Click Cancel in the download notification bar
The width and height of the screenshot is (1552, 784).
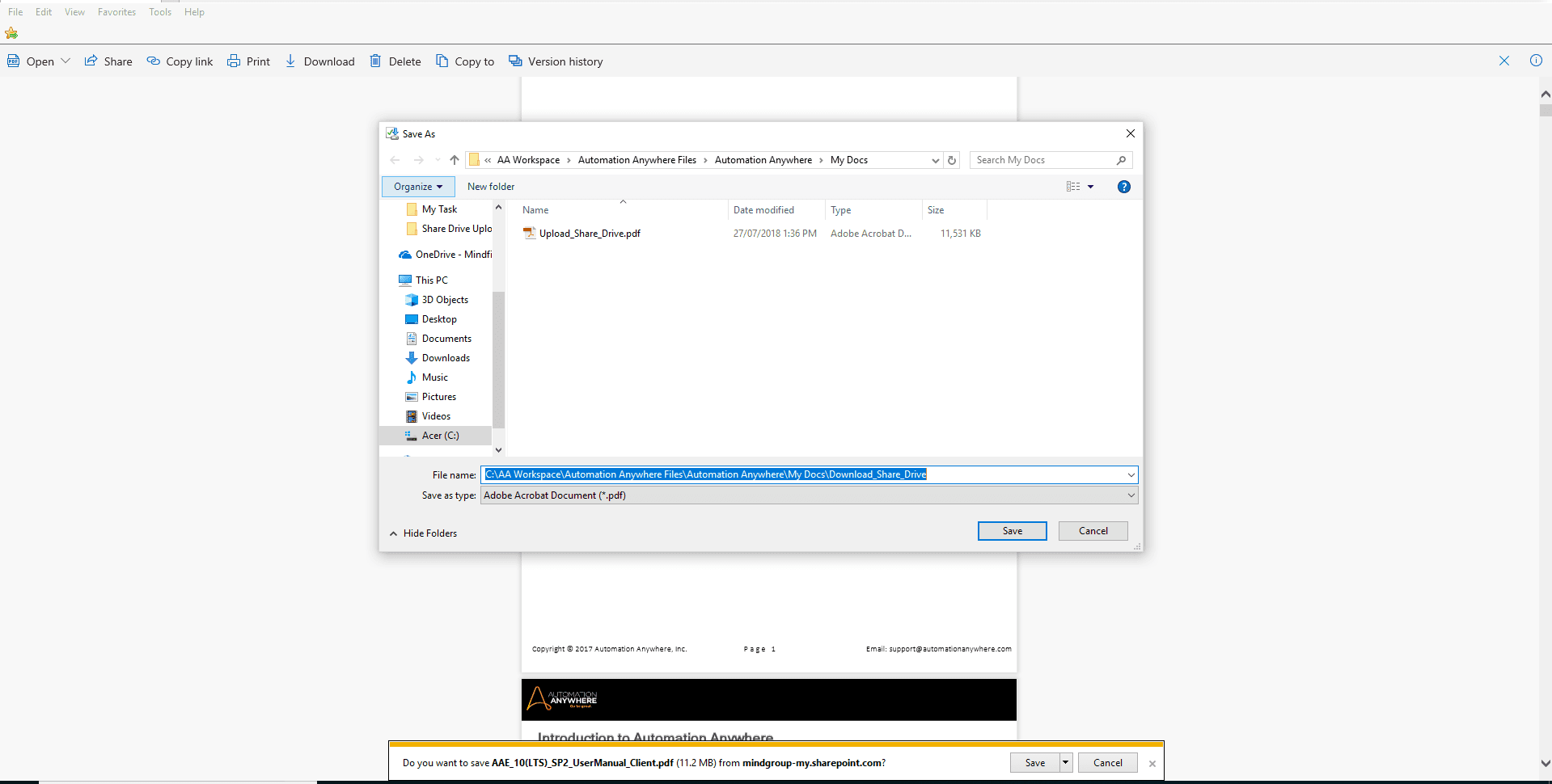(x=1108, y=762)
